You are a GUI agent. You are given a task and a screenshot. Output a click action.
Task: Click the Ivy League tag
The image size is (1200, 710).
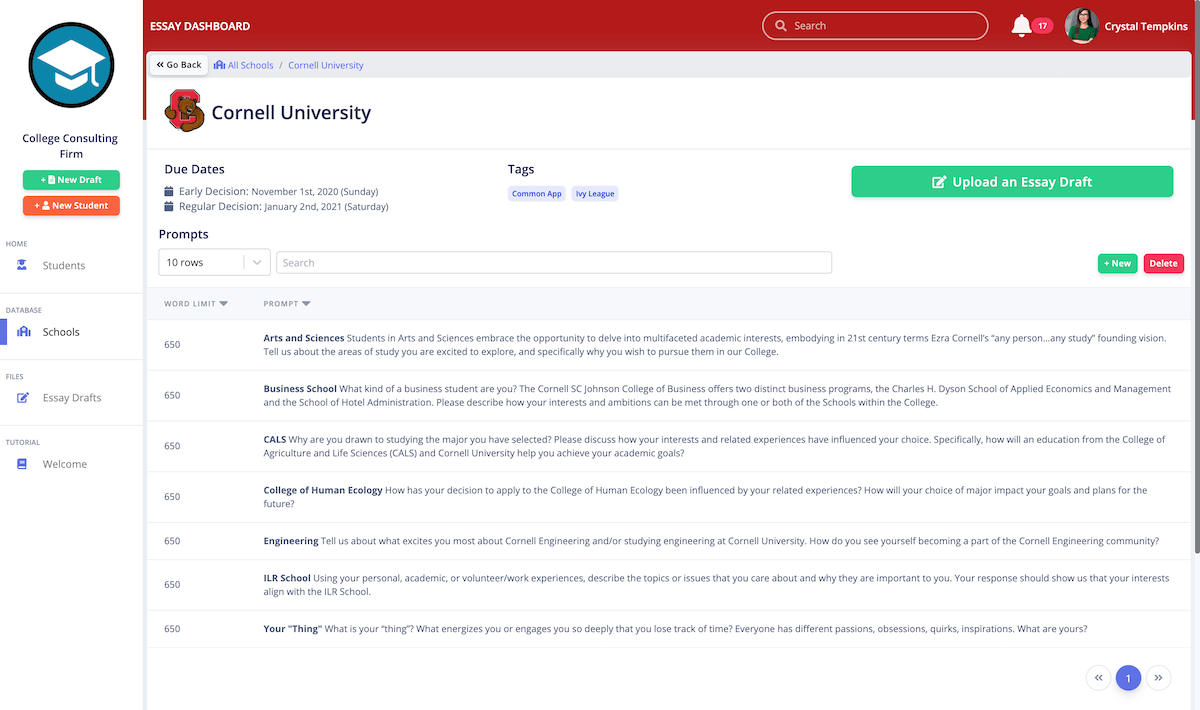point(595,194)
